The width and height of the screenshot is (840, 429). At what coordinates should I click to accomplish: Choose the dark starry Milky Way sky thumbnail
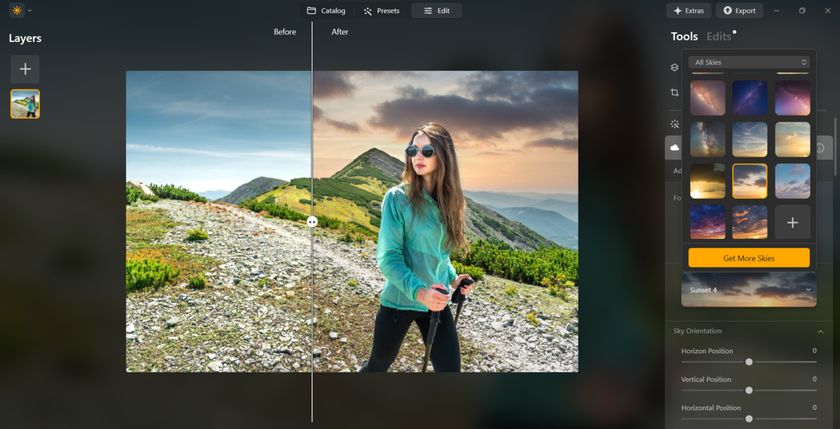708,139
